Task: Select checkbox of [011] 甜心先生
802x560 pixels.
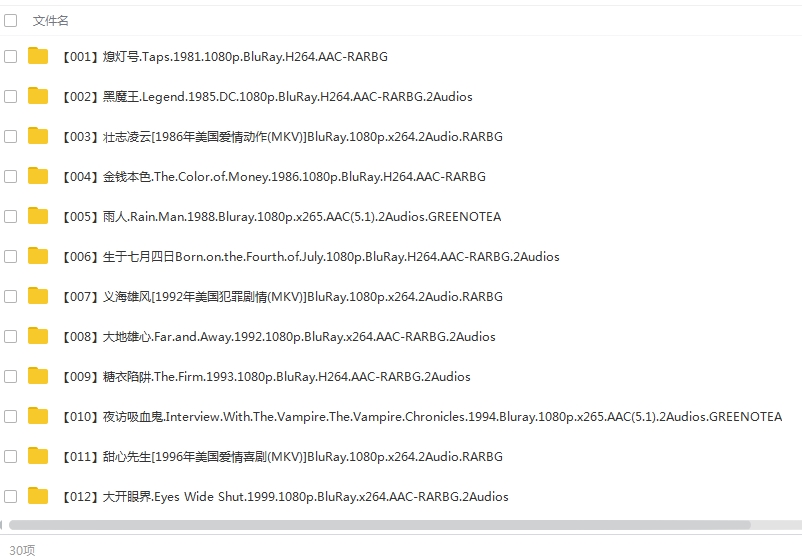Action: click(10, 456)
